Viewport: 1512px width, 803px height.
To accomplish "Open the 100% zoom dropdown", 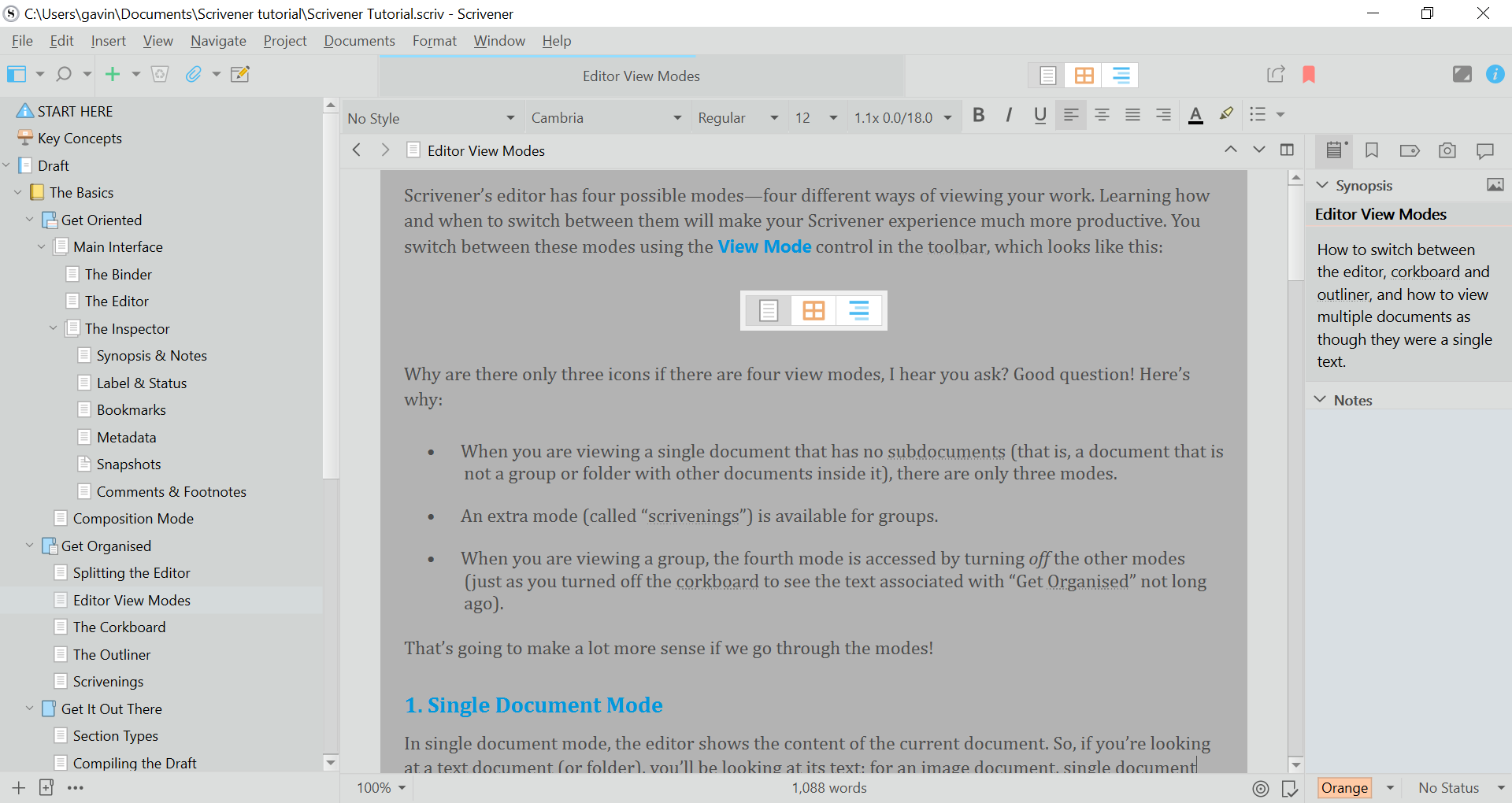I will coord(381,788).
